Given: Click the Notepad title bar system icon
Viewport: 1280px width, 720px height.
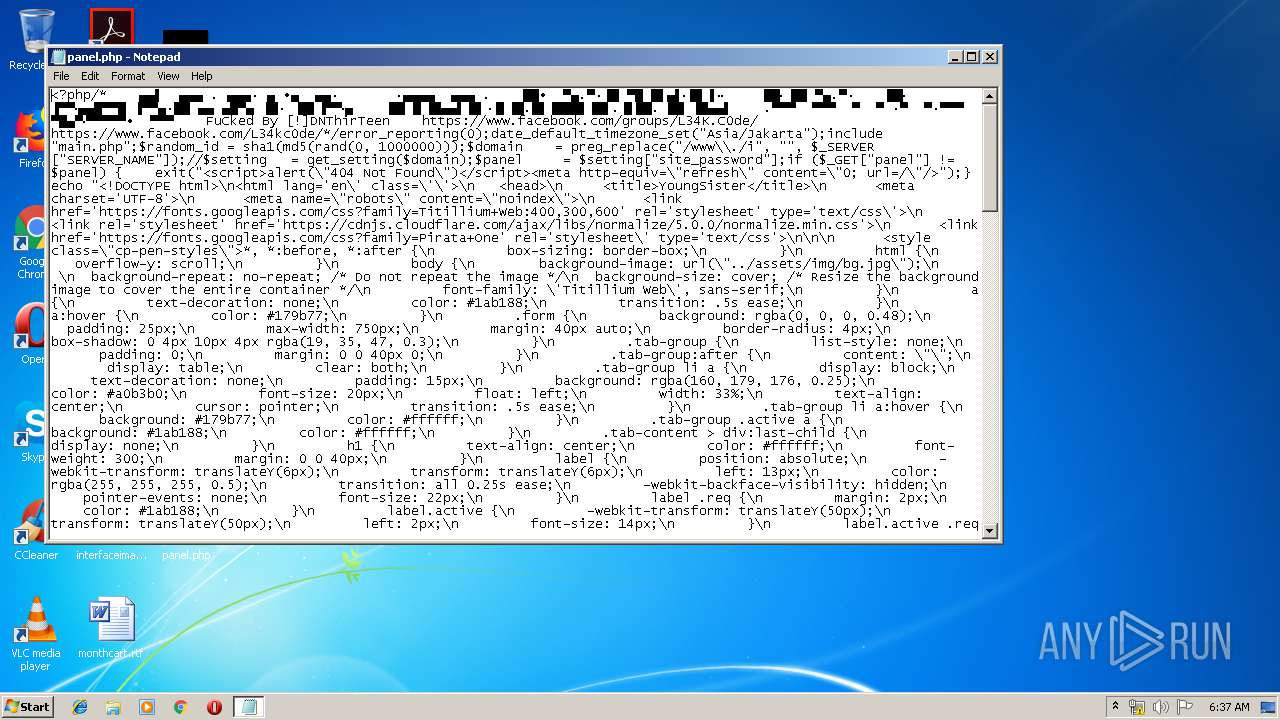Looking at the screenshot, I should (x=58, y=57).
